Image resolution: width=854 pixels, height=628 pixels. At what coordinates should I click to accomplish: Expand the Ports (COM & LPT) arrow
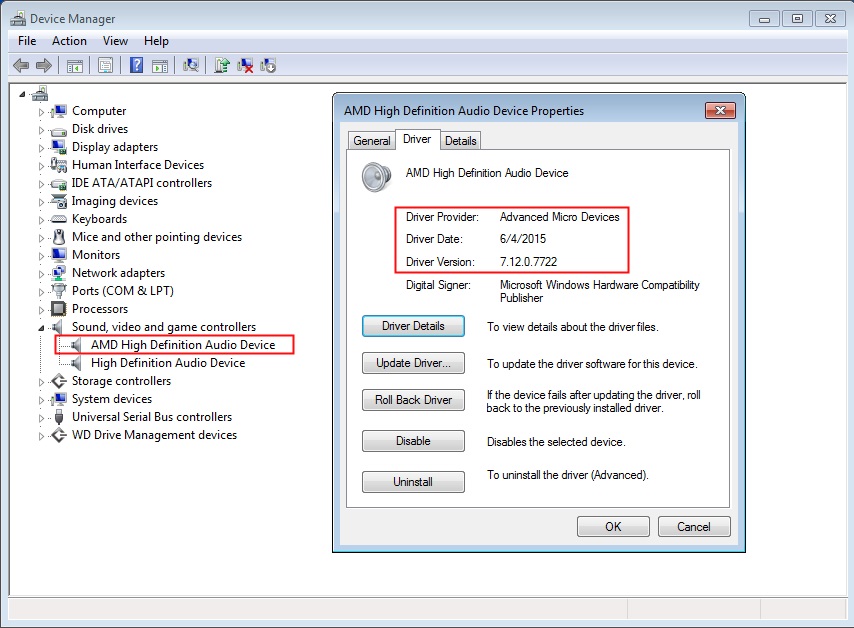point(41,292)
